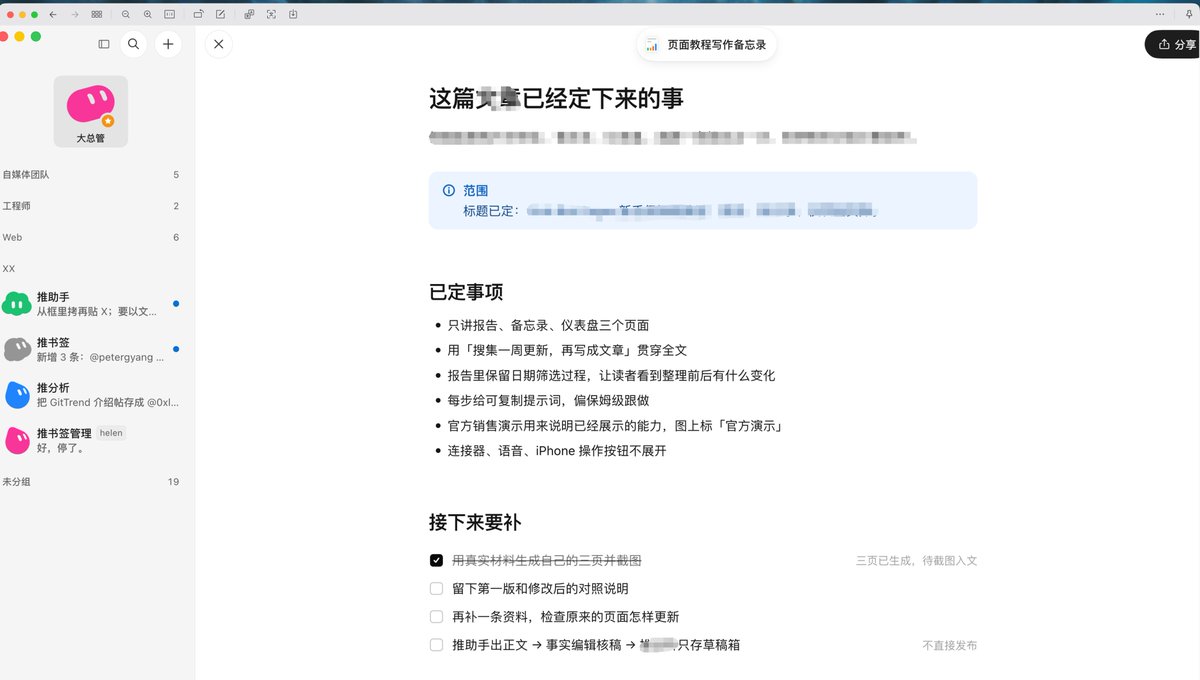Click the pink 推书签管理 avatar icon
1200x680 pixels.
pos(17,440)
